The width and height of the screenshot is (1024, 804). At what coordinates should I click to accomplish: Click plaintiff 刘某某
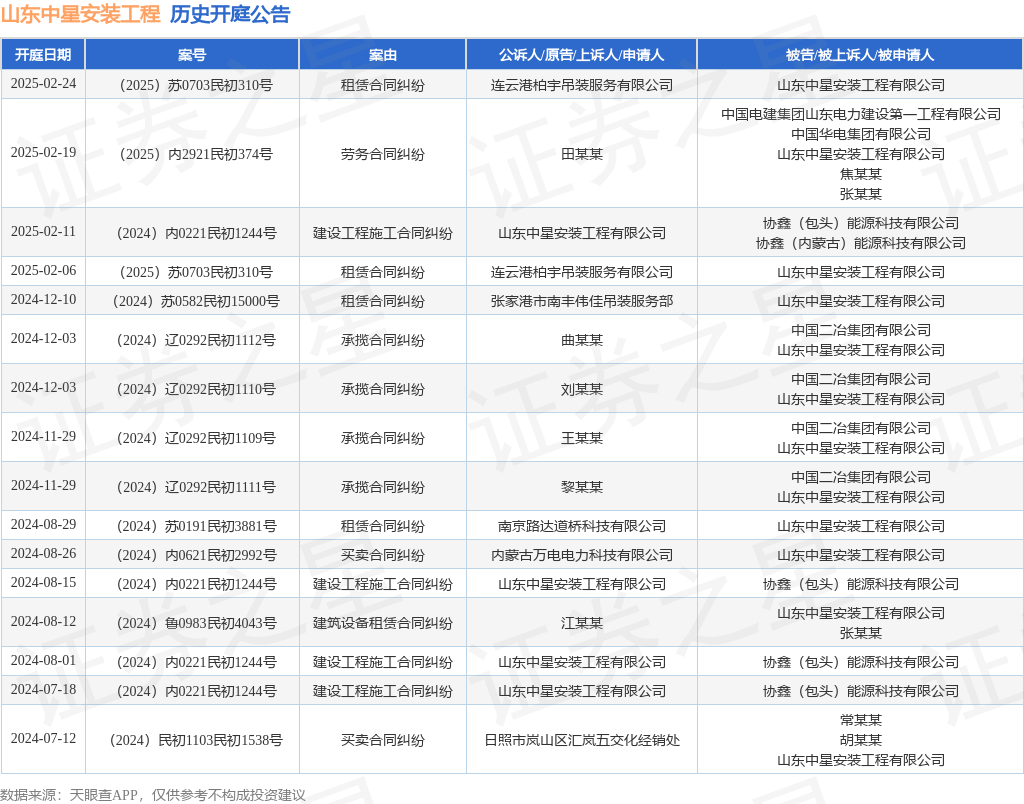click(x=581, y=389)
